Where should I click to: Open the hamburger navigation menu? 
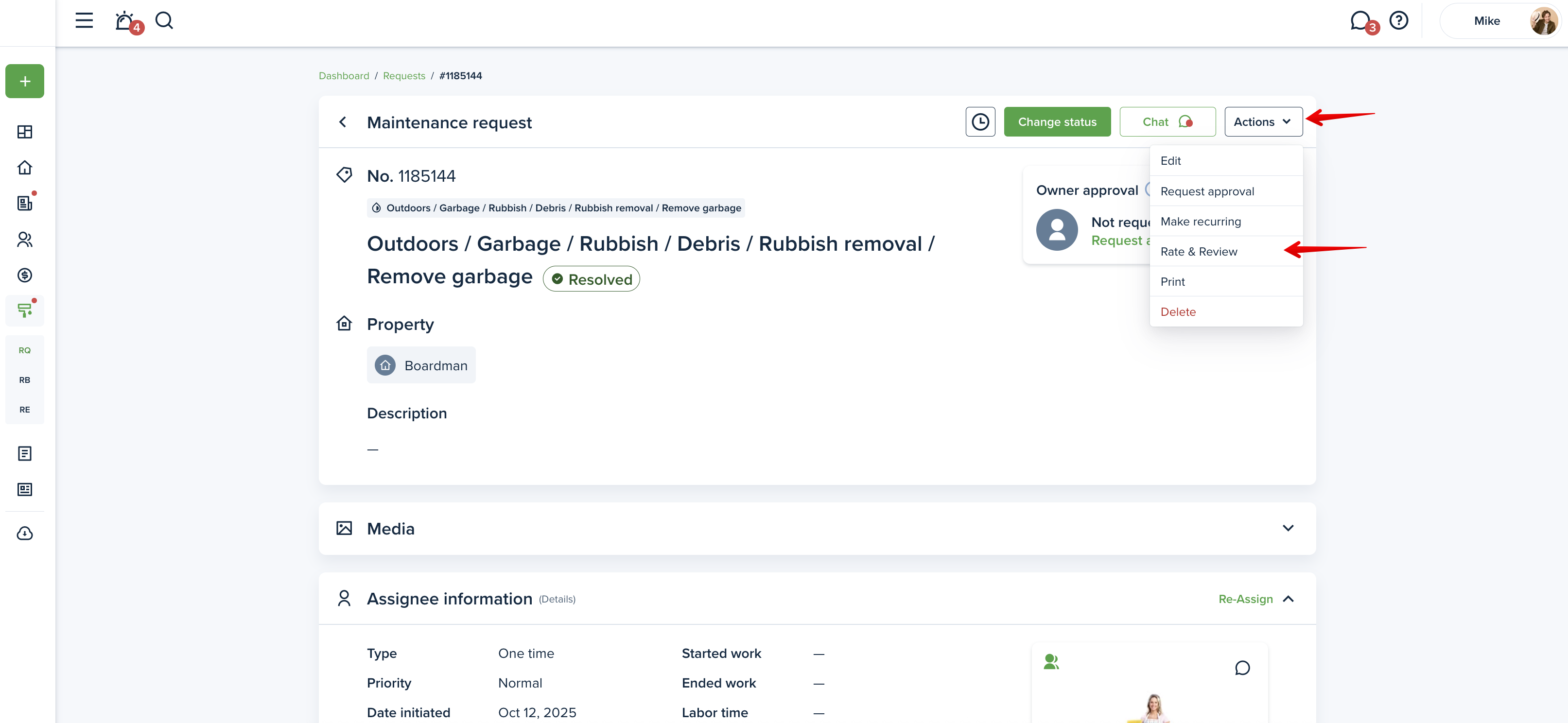pyautogui.click(x=84, y=21)
